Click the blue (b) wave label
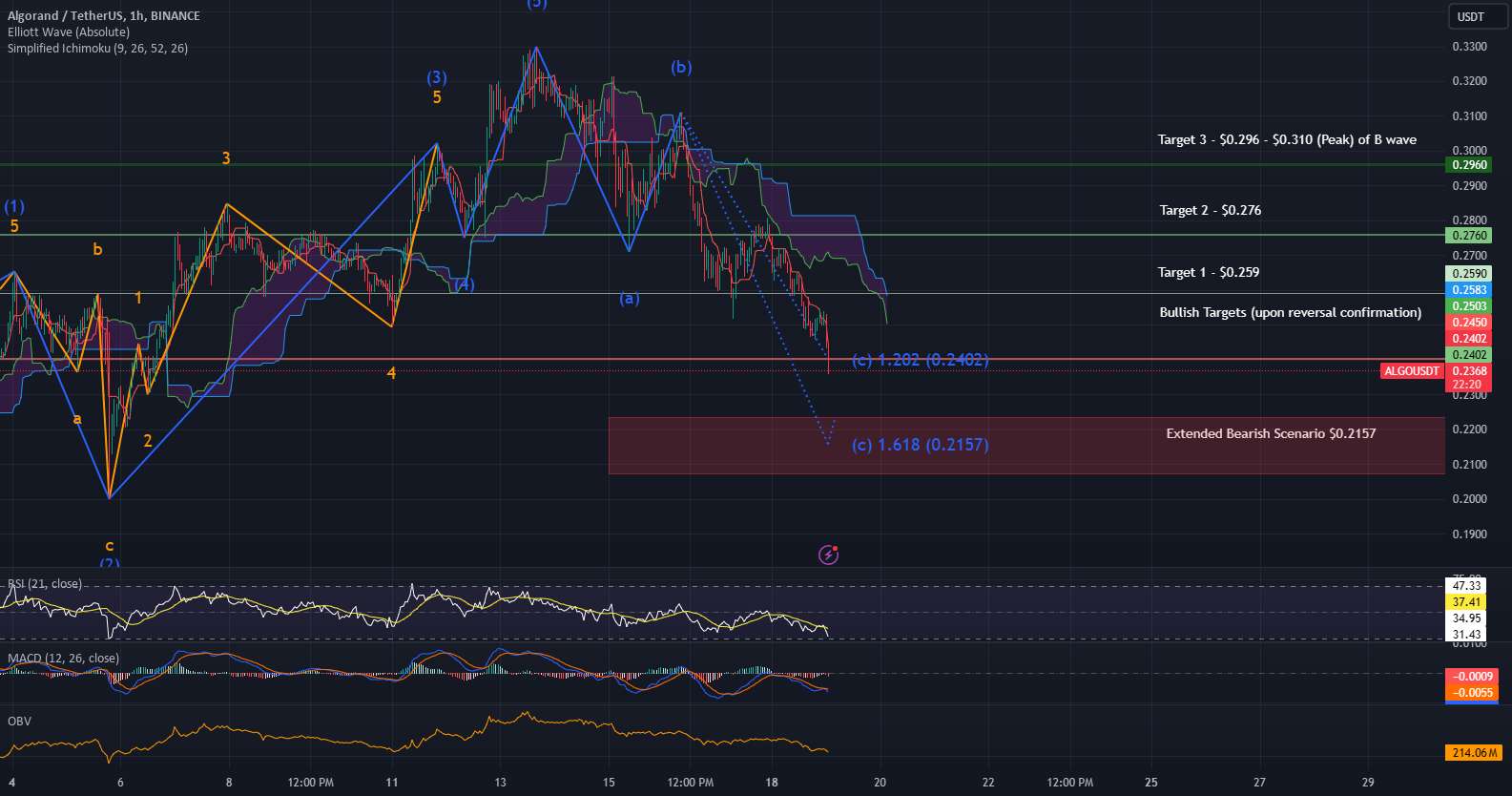 coord(681,67)
